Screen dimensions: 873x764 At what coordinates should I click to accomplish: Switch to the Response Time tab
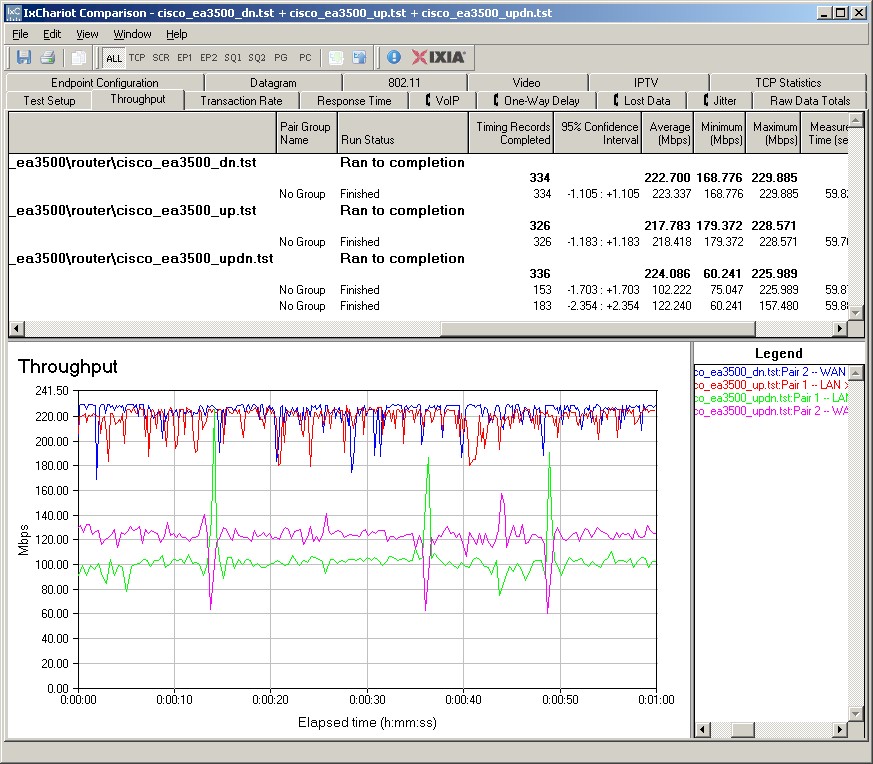click(x=354, y=101)
